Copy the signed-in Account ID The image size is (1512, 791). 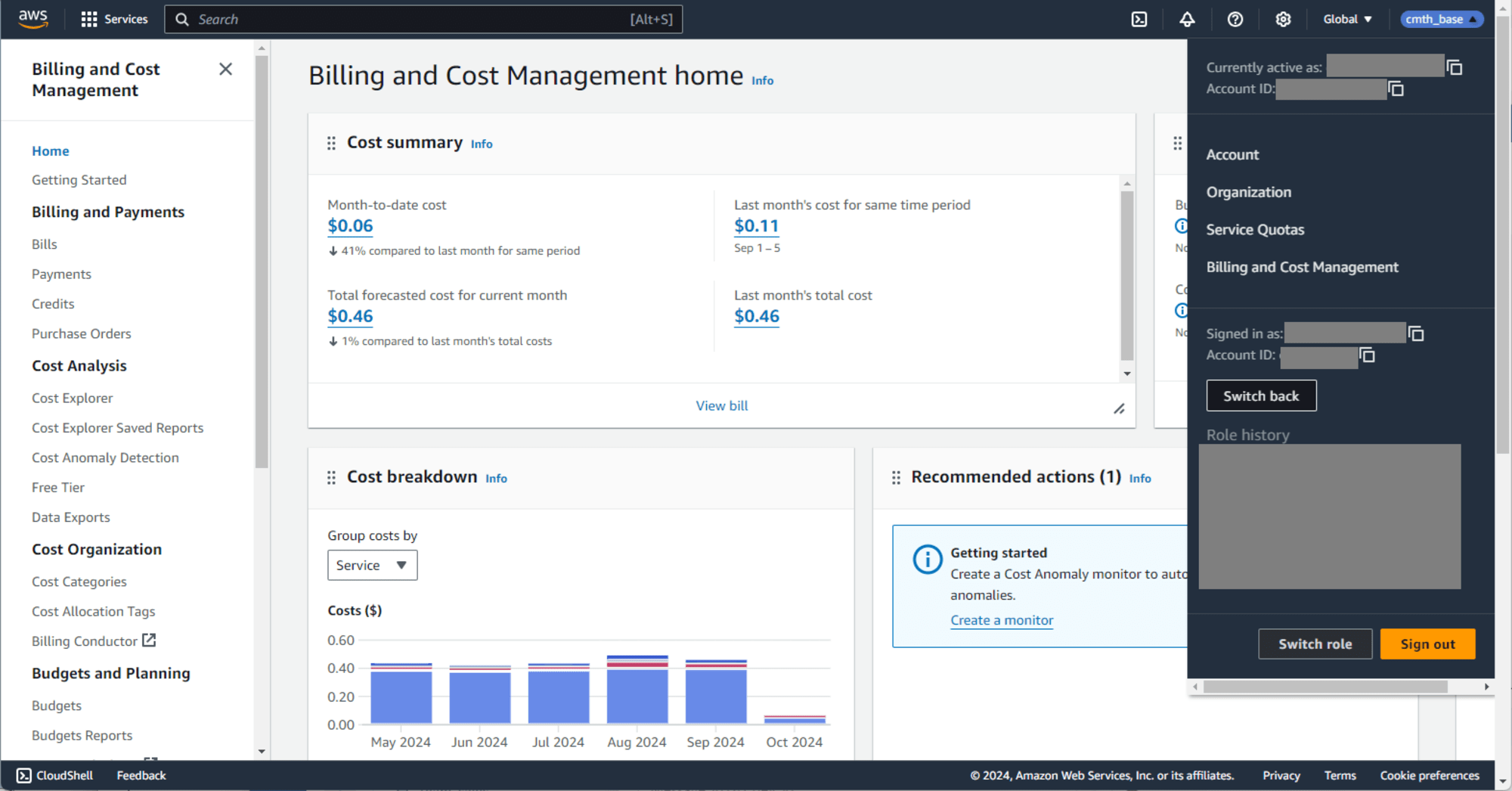click(x=1368, y=355)
